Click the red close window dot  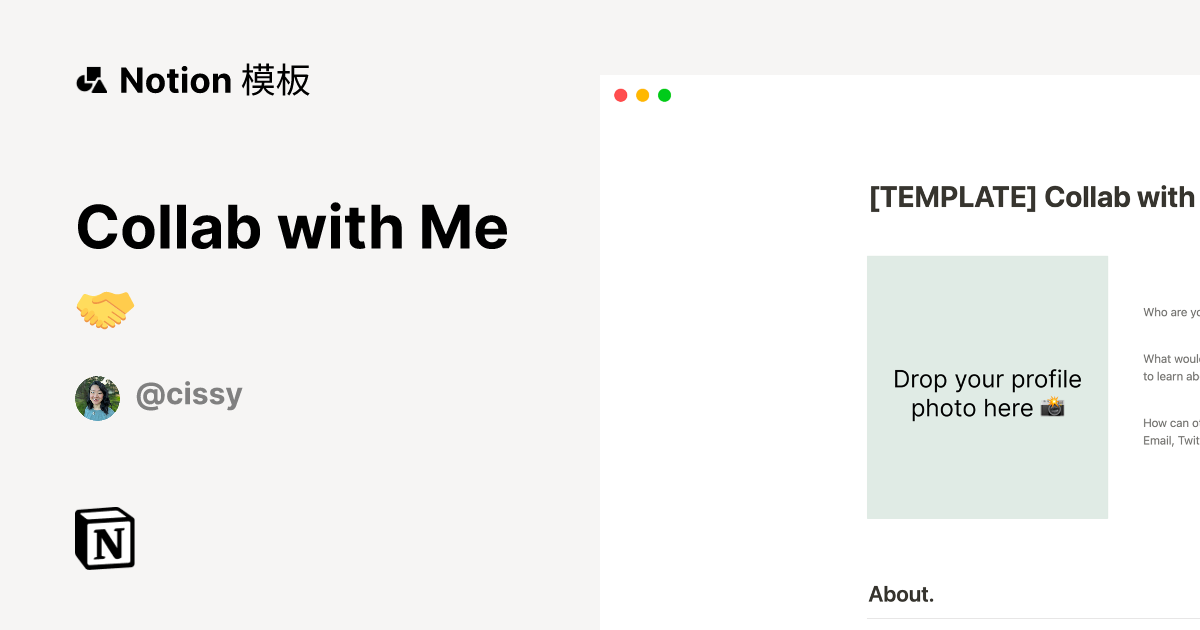[x=621, y=95]
